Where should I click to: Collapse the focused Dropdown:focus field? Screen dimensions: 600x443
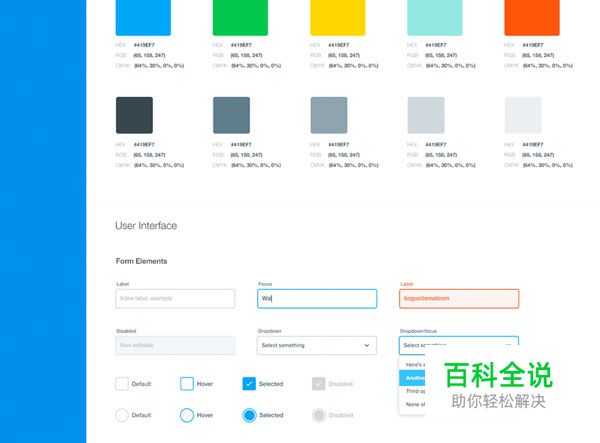pos(458,345)
